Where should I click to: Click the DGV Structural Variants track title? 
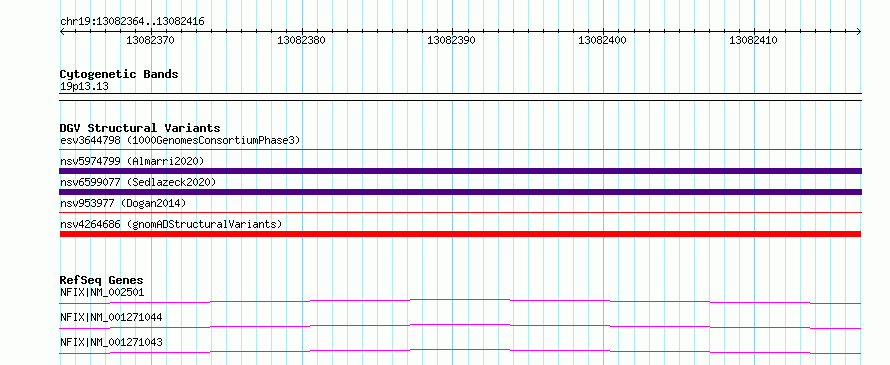[140, 128]
